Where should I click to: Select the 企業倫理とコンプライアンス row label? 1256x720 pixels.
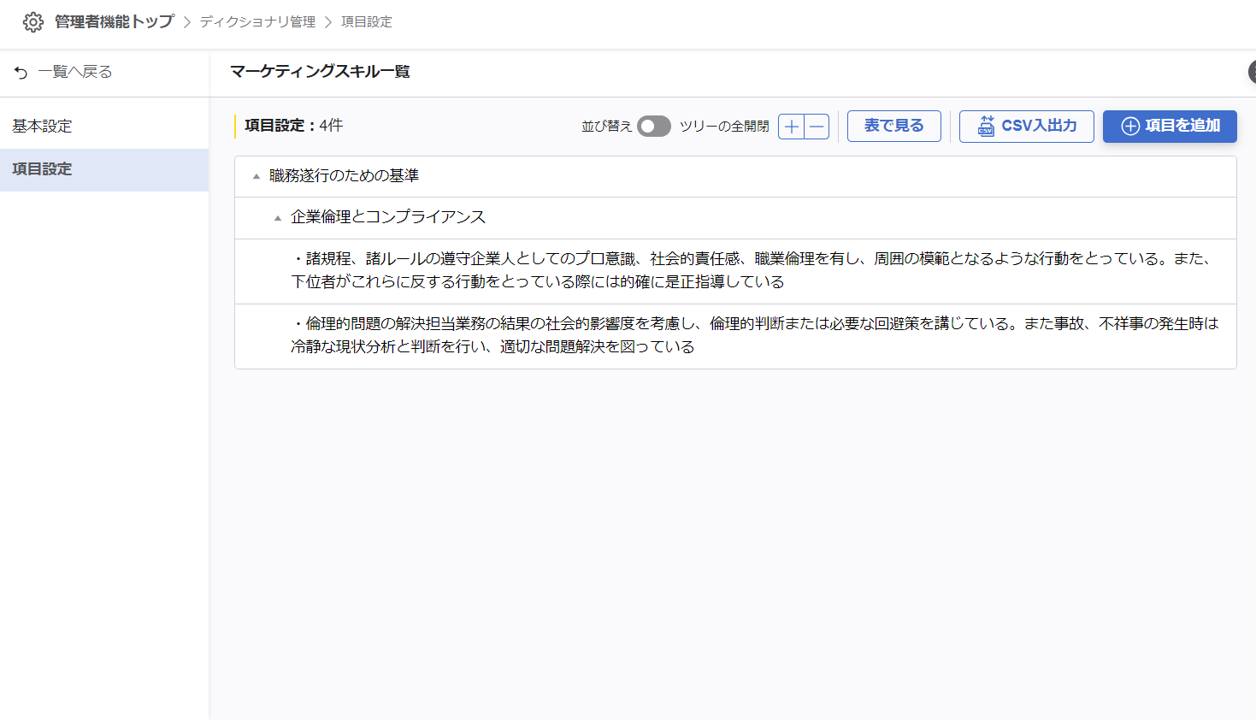[388, 217]
